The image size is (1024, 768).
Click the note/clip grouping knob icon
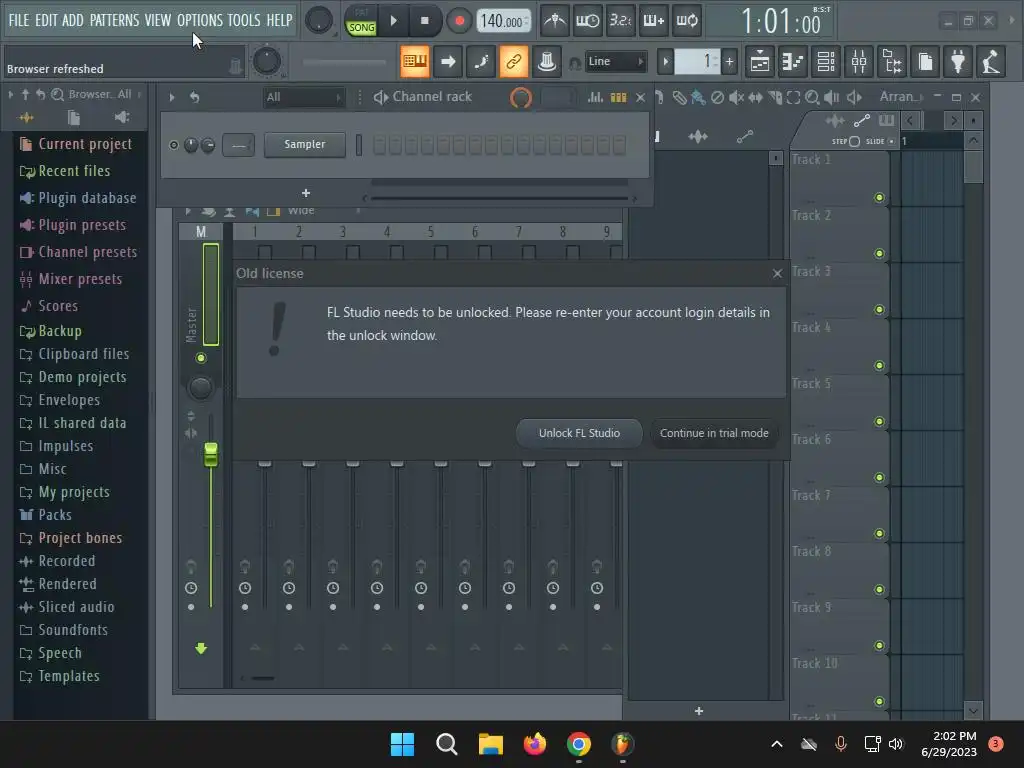point(547,61)
